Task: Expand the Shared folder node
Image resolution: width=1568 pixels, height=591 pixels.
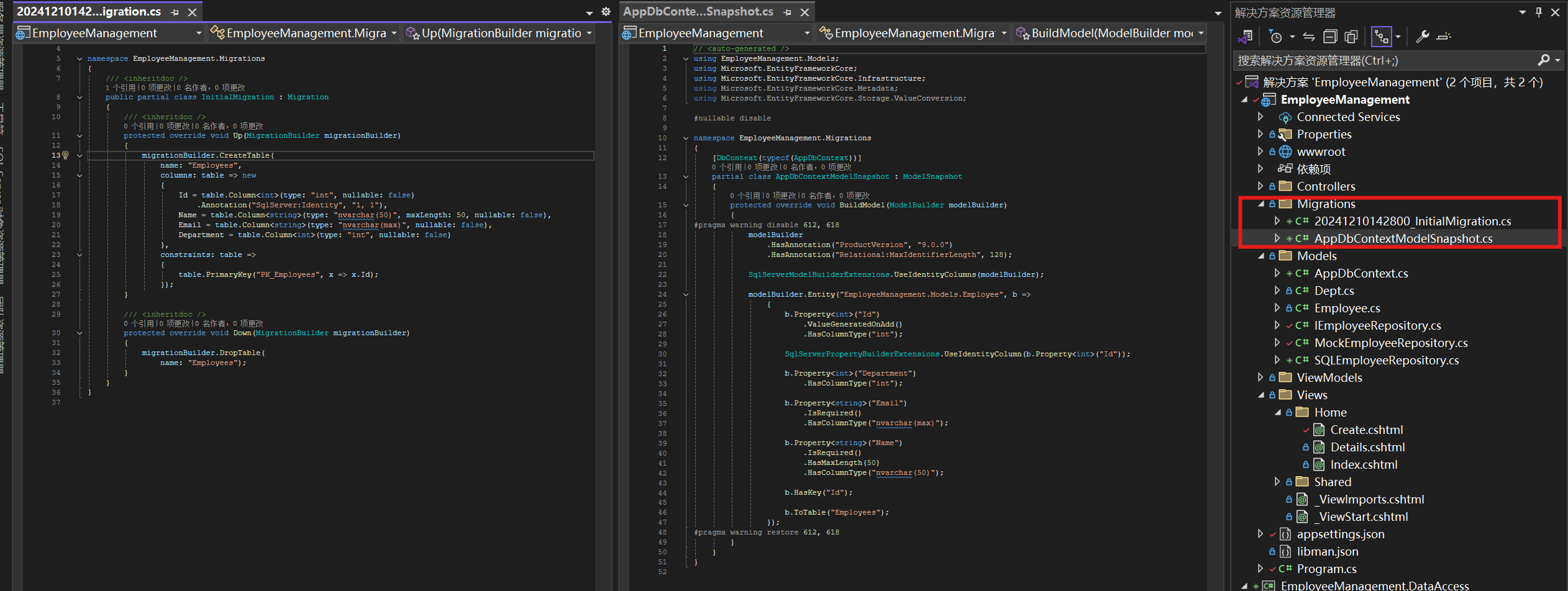Action: click(x=1277, y=482)
